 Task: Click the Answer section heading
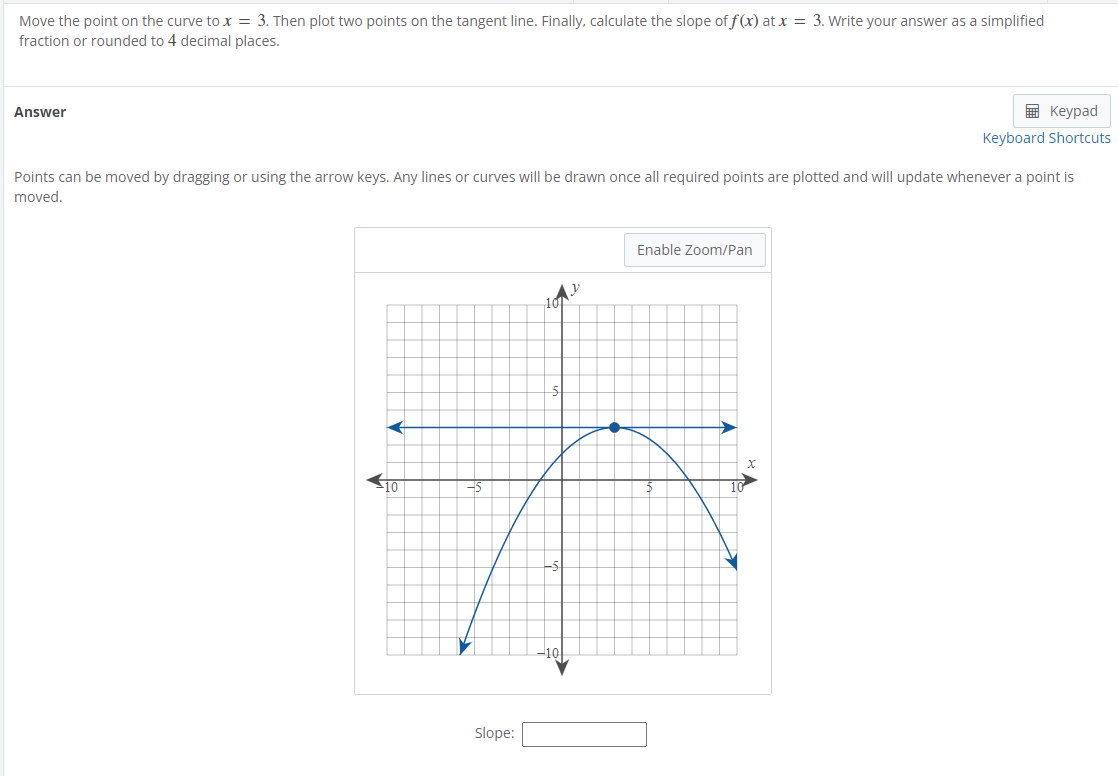[x=40, y=111]
